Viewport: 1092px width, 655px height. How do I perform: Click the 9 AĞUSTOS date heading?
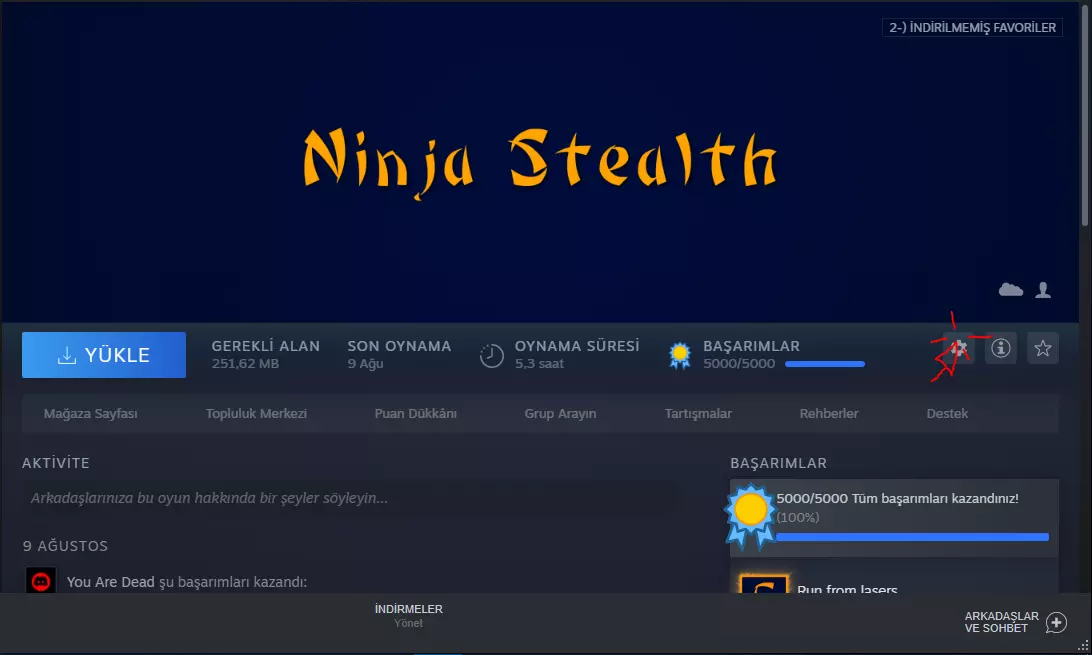click(x=65, y=546)
